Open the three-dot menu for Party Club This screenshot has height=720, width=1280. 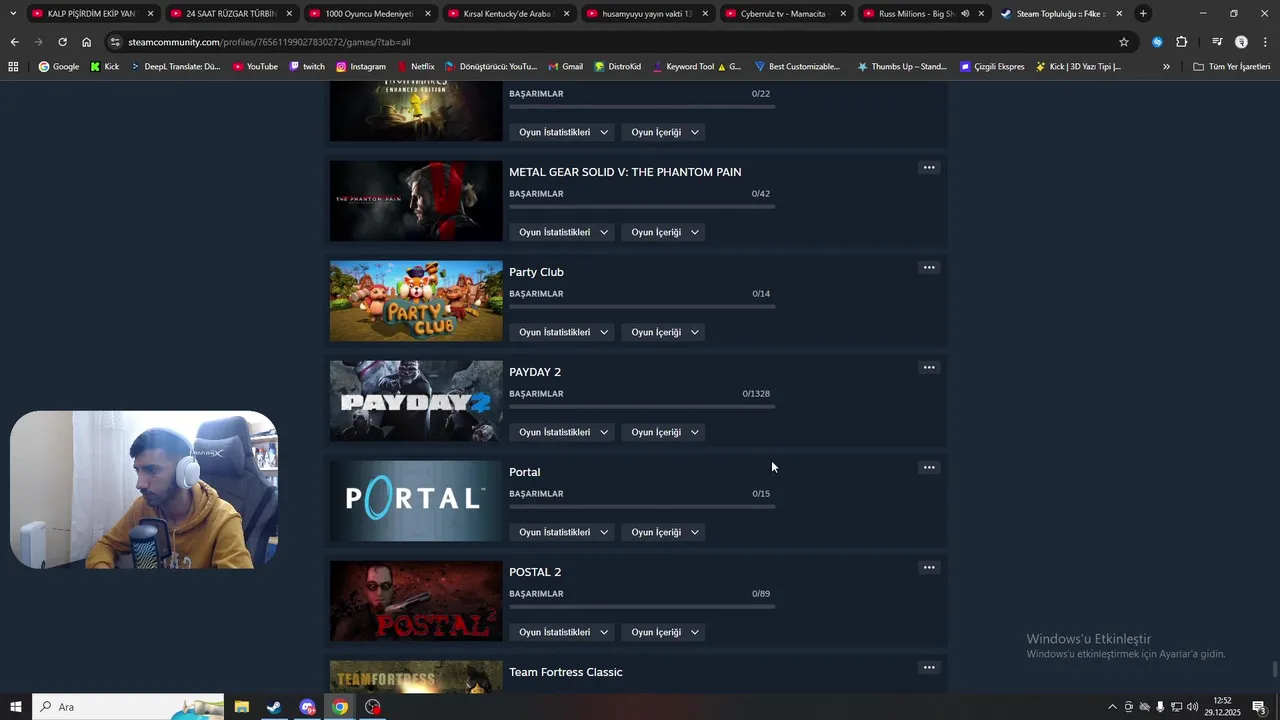[x=929, y=268]
